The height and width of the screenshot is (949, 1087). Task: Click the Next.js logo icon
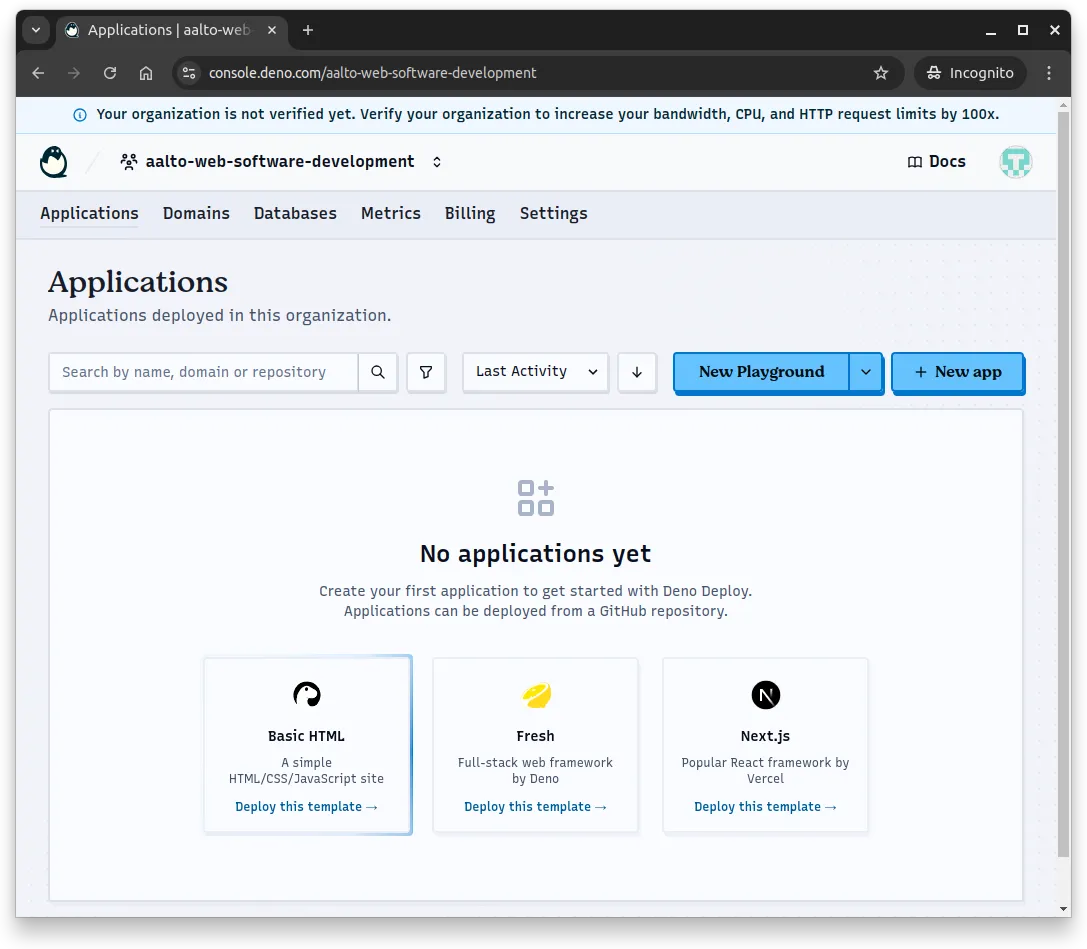click(765, 694)
